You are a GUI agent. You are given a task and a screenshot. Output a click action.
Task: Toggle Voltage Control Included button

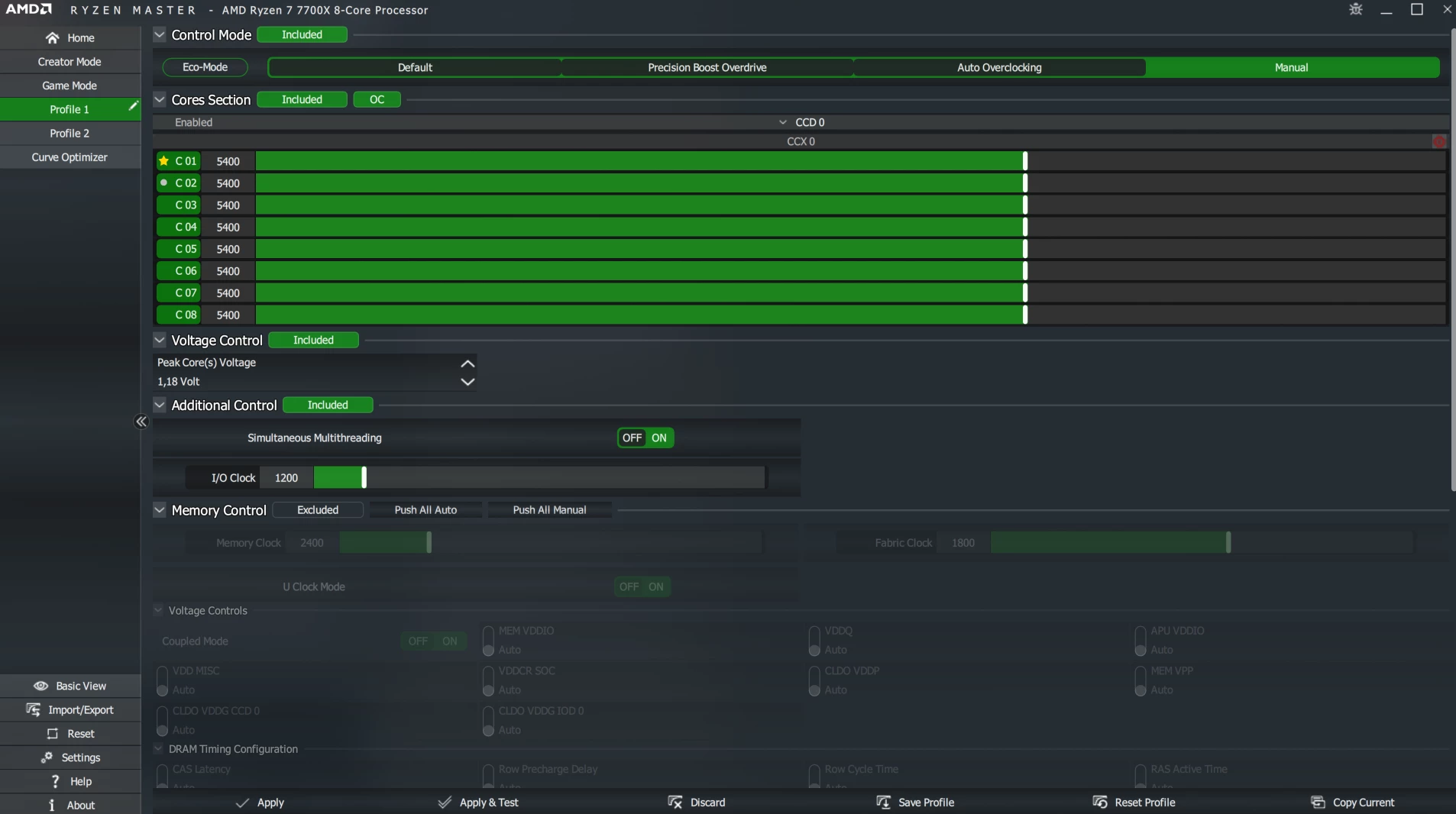pos(313,340)
